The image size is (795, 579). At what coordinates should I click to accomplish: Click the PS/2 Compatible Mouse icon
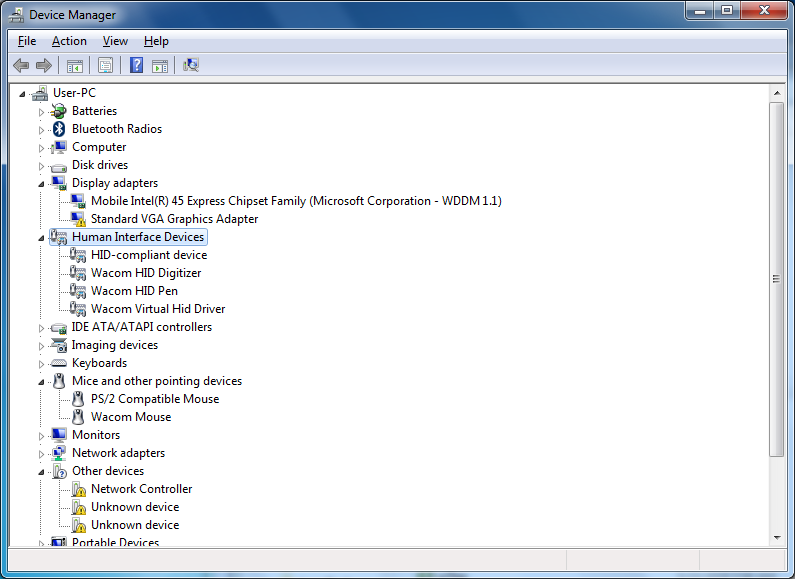coord(78,399)
